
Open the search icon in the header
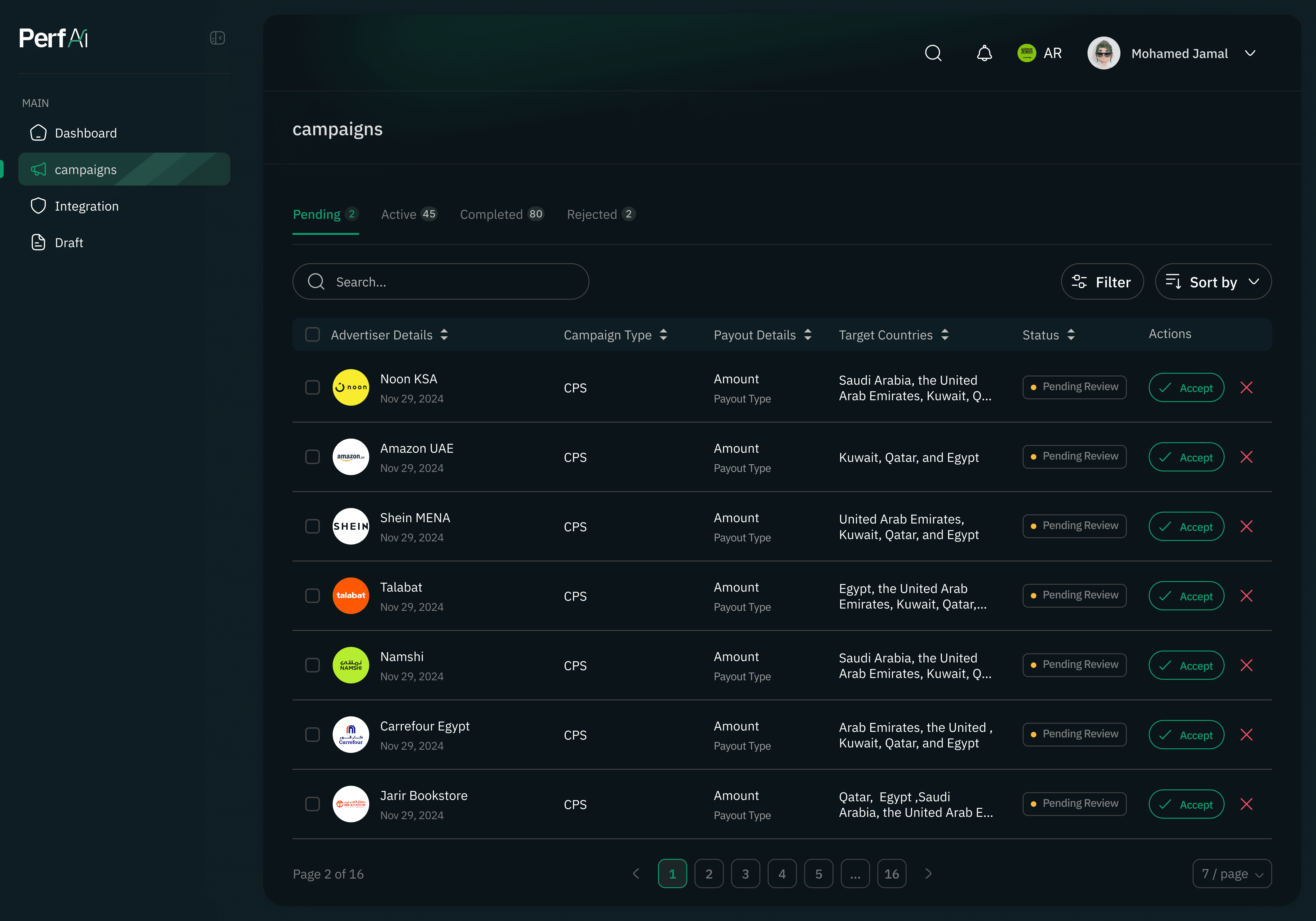(933, 53)
